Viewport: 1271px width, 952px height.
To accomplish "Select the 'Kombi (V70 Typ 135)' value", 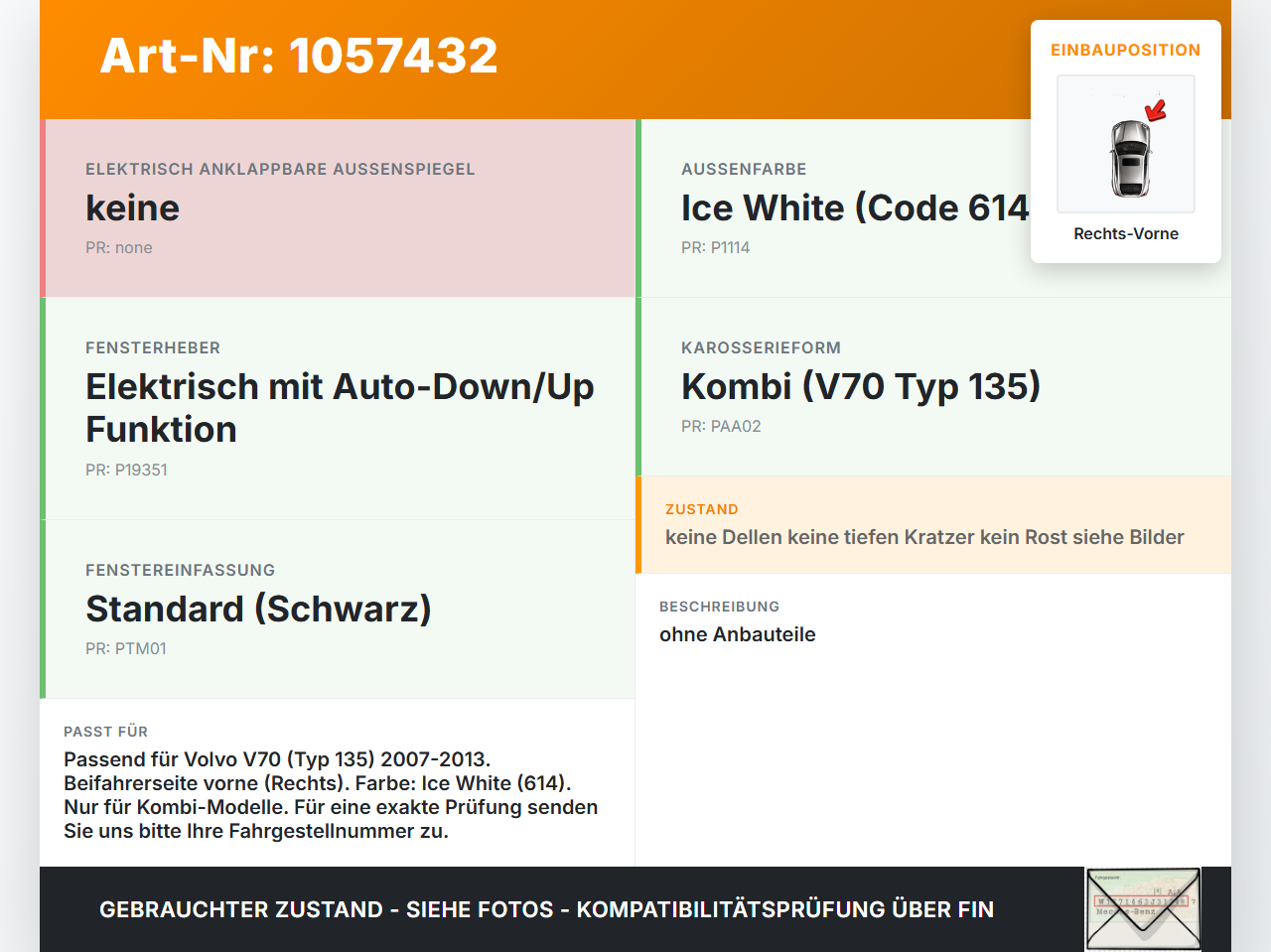I will [861, 386].
